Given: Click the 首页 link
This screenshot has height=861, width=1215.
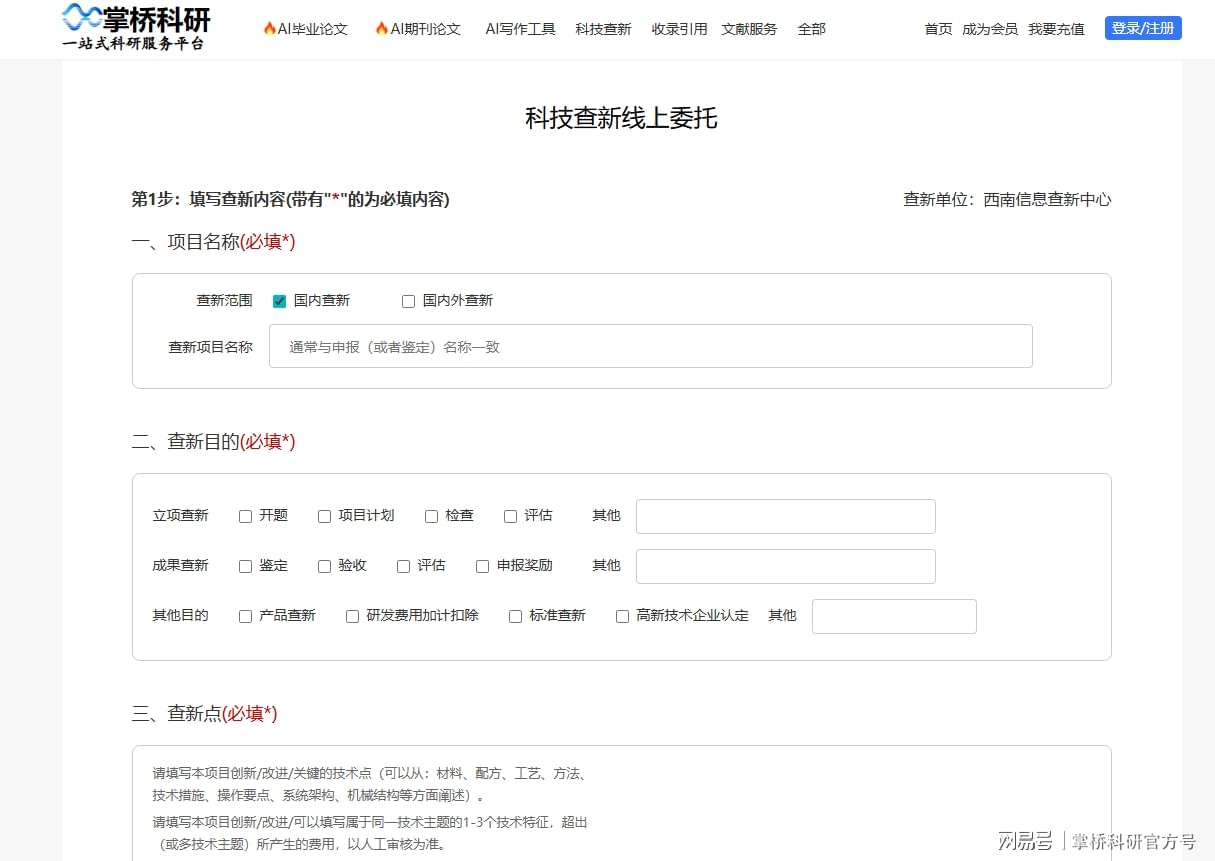Looking at the screenshot, I should 938,29.
